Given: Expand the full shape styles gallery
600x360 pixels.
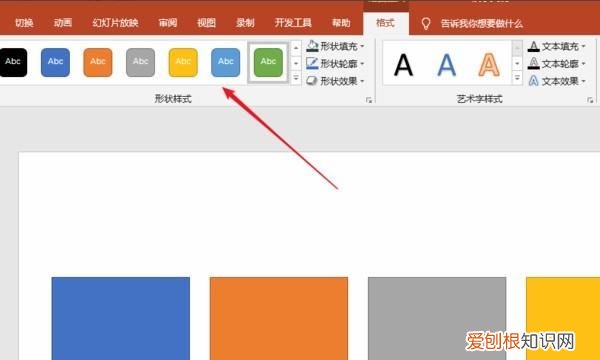Looking at the screenshot, I should click(296, 78).
